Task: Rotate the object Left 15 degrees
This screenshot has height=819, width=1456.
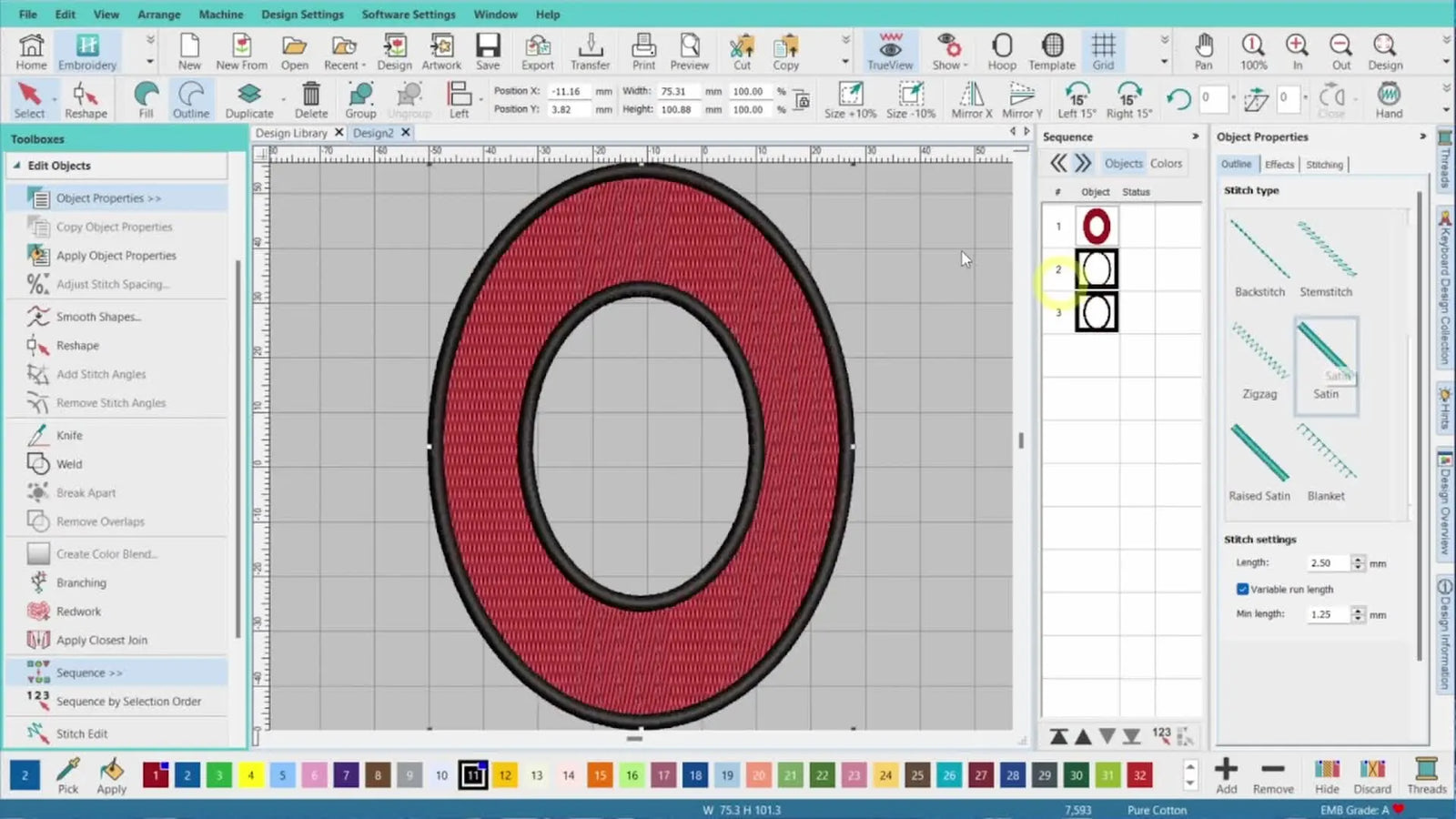Action: coord(1077,99)
